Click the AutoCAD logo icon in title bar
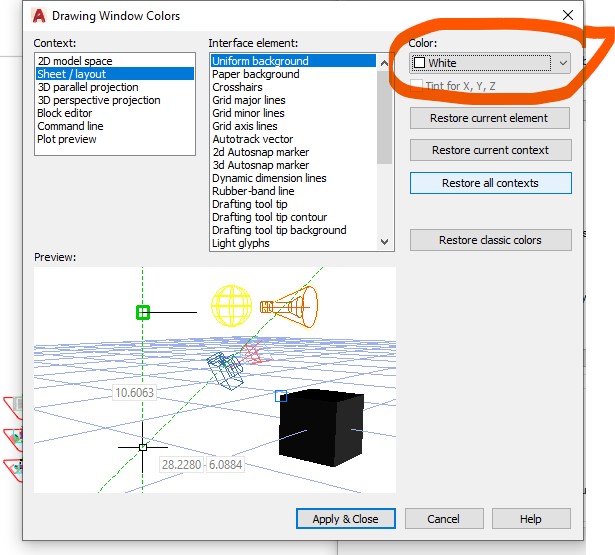Viewport: 615px width, 555px height. point(39,16)
